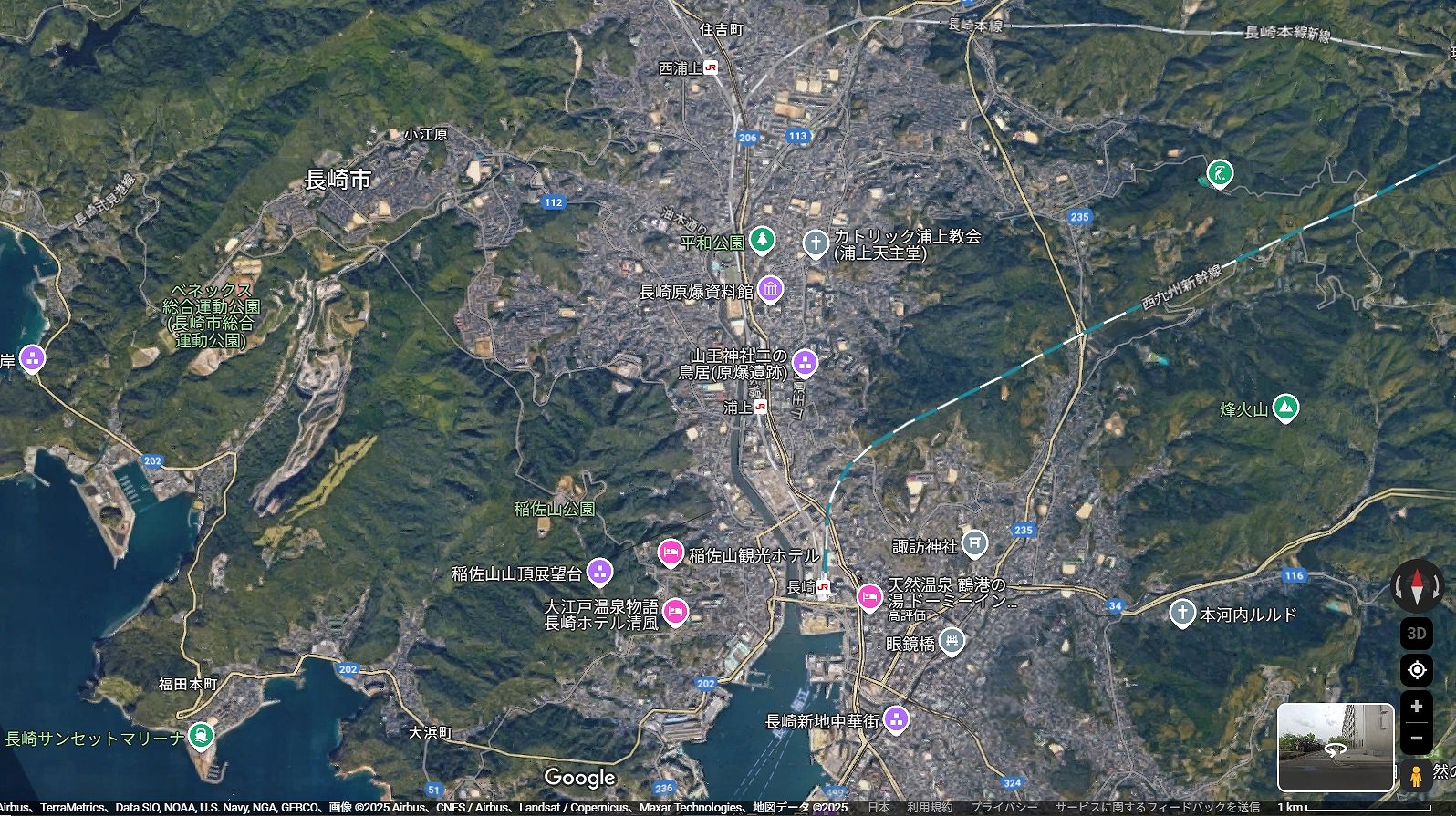This screenshot has height=816, width=1456.
Task: Open the 本河内ルルド church marker
Action: click(1182, 613)
